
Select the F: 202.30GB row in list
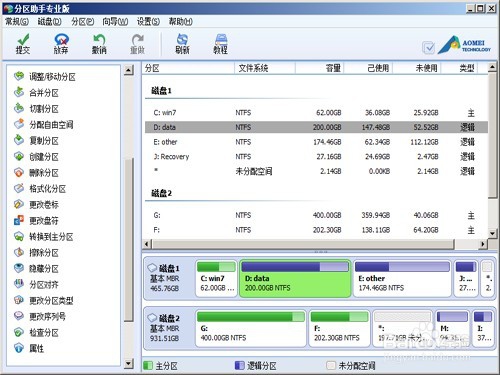tap(316, 230)
